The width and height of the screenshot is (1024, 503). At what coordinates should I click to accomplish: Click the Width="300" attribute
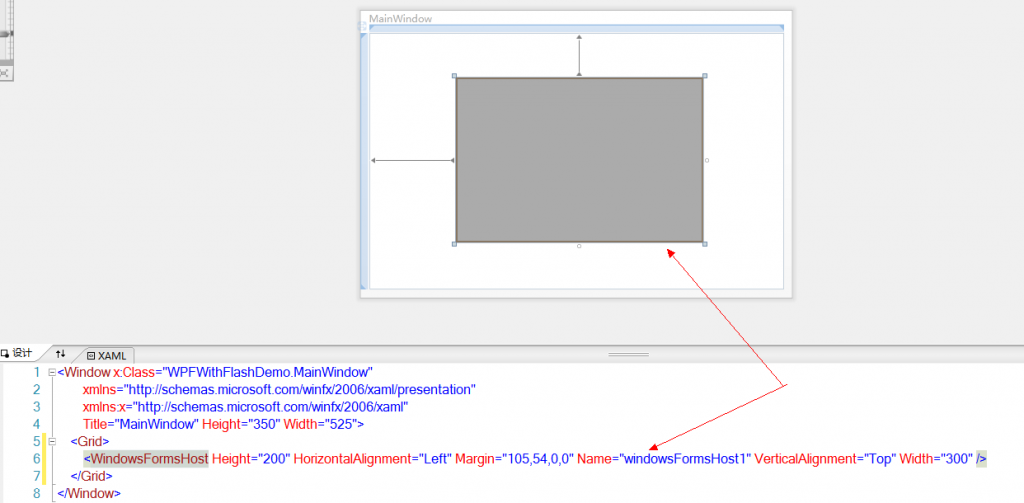936,459
